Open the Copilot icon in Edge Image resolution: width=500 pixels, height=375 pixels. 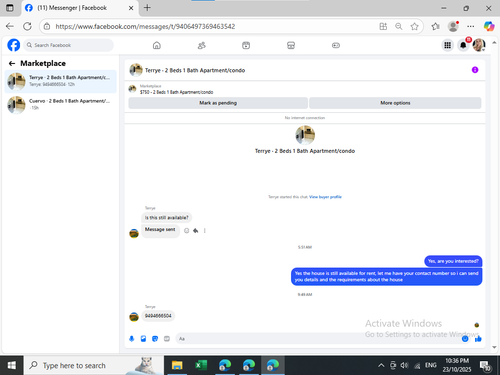(x=489, y=26)
